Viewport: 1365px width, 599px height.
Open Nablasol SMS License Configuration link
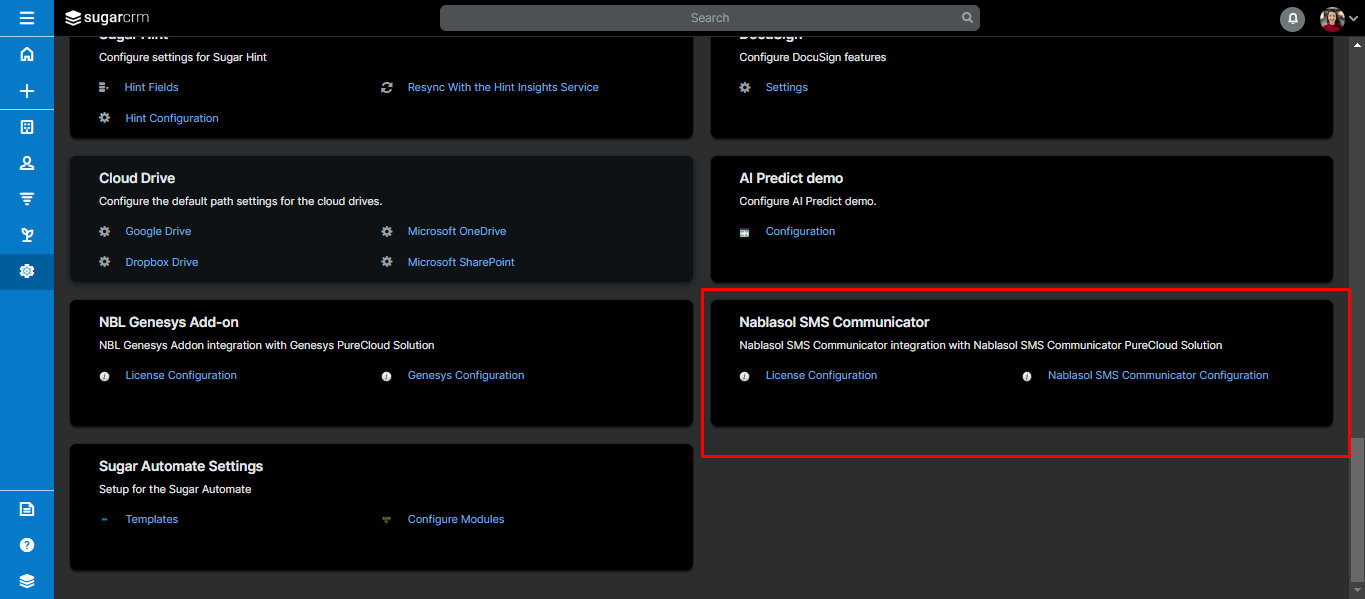click(821, 375)
